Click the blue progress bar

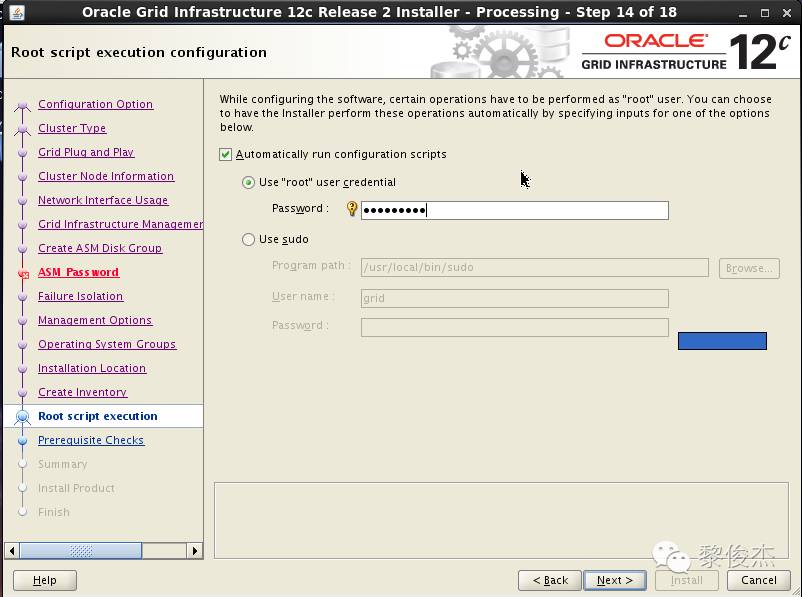[722, 341]
